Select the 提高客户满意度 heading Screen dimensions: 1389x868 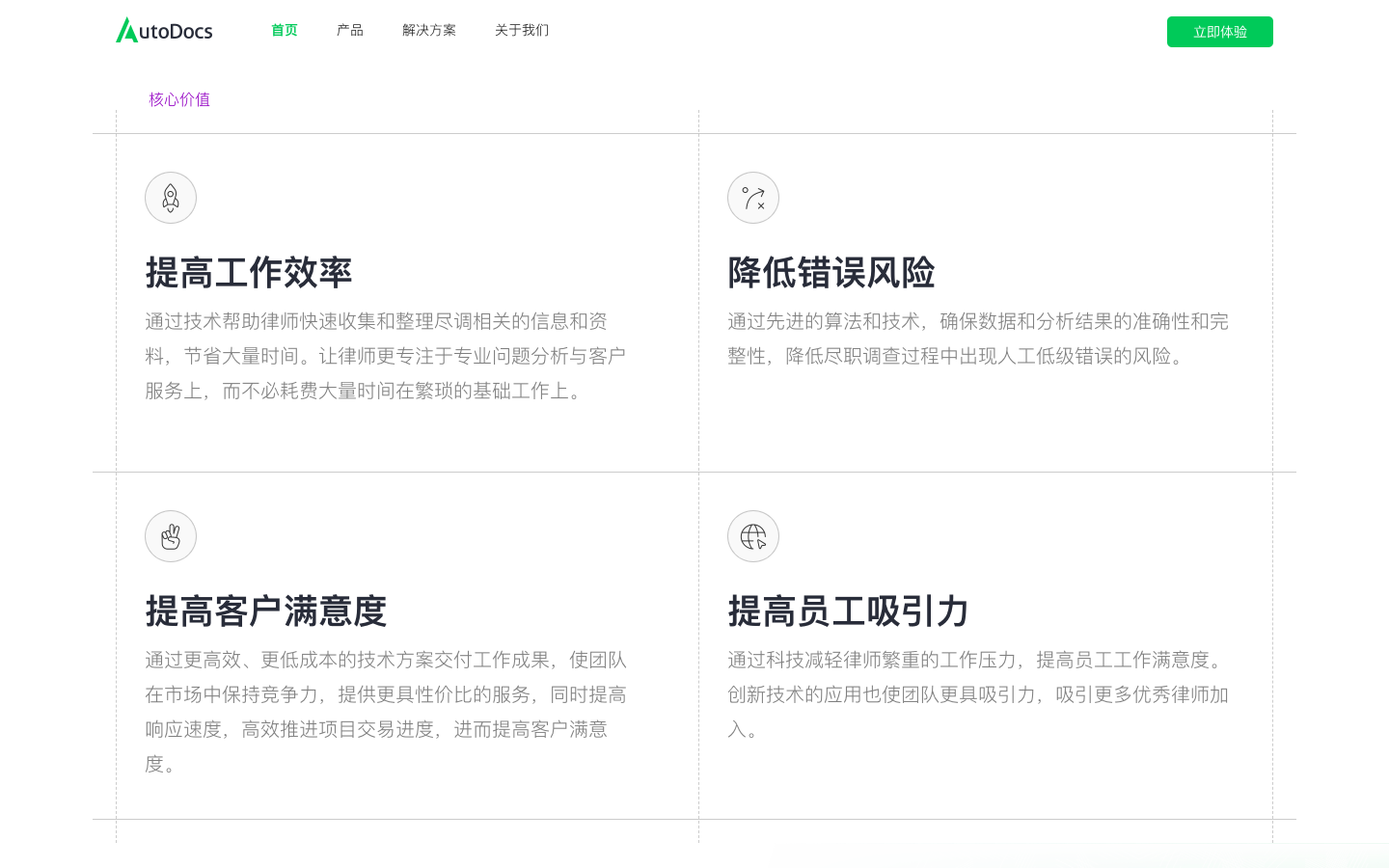(266, 611)
